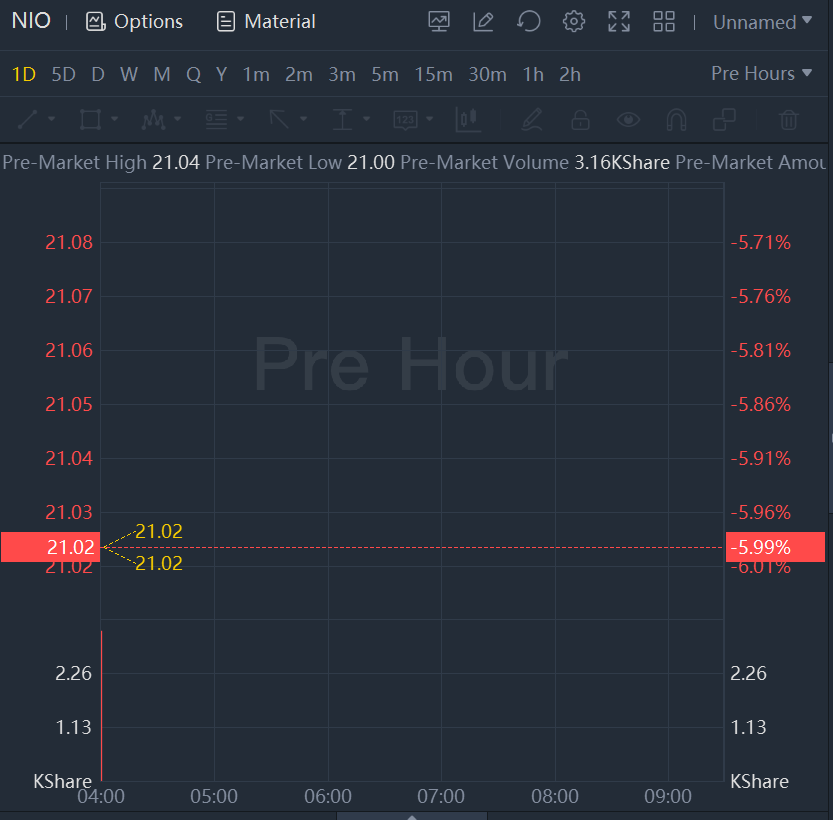The width and height of the screenshot is (833, 820).
Task: Open the chart settings gear
Action: coord(573,21)
